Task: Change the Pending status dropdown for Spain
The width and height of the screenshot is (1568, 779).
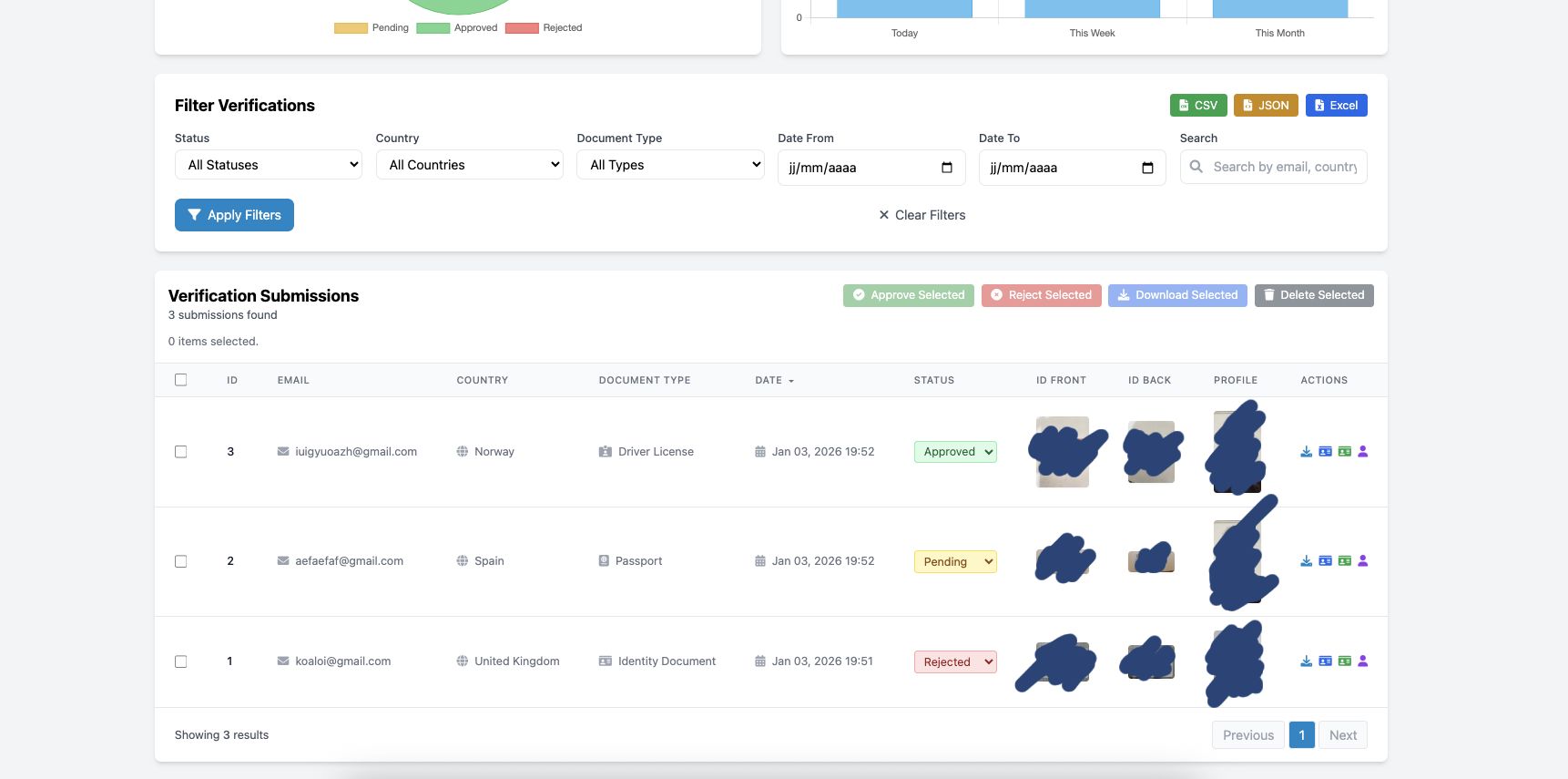Action: point(954,562)
